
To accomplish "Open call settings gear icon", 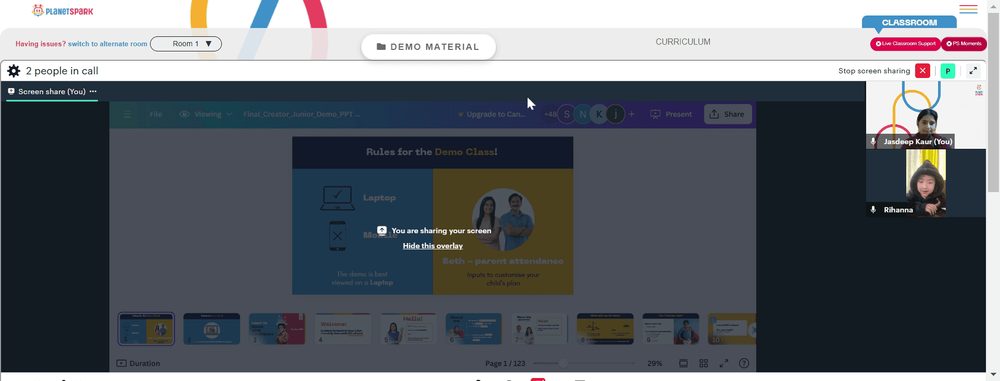I will [13, 71].
